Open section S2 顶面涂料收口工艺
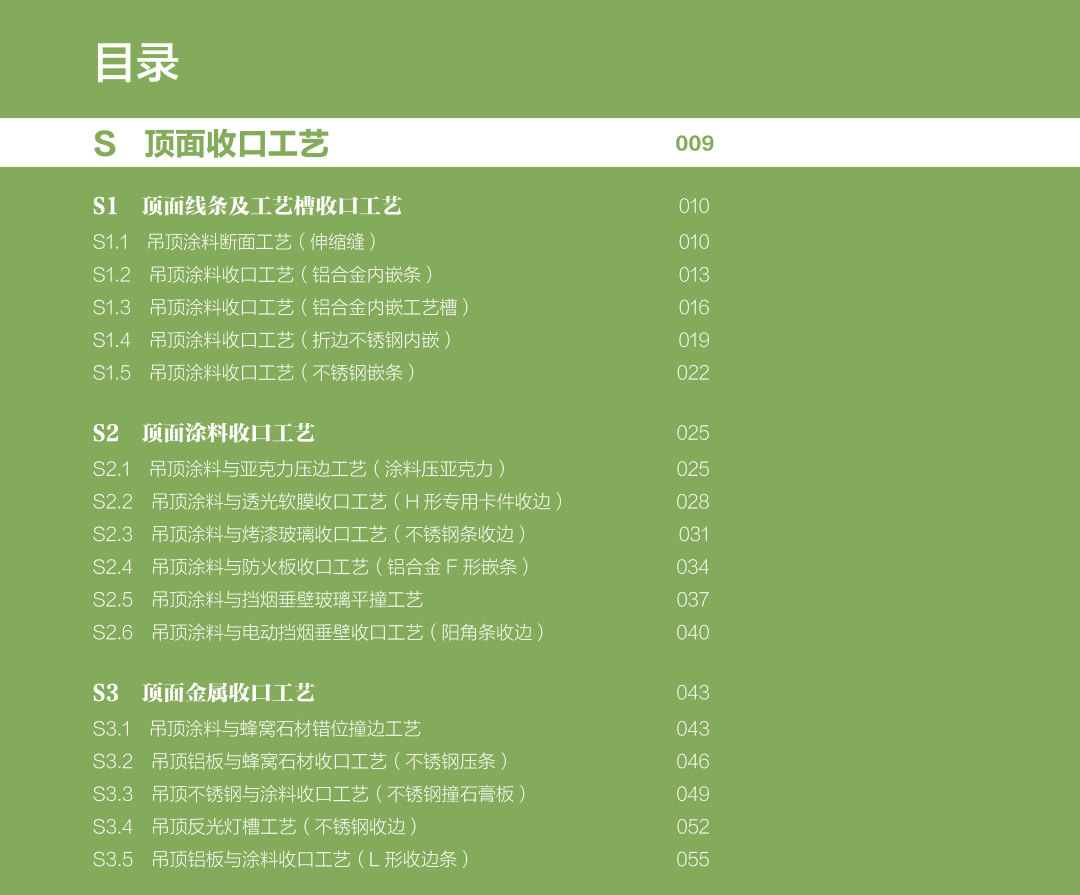1080x895 pixels. (x=204, y=433)
